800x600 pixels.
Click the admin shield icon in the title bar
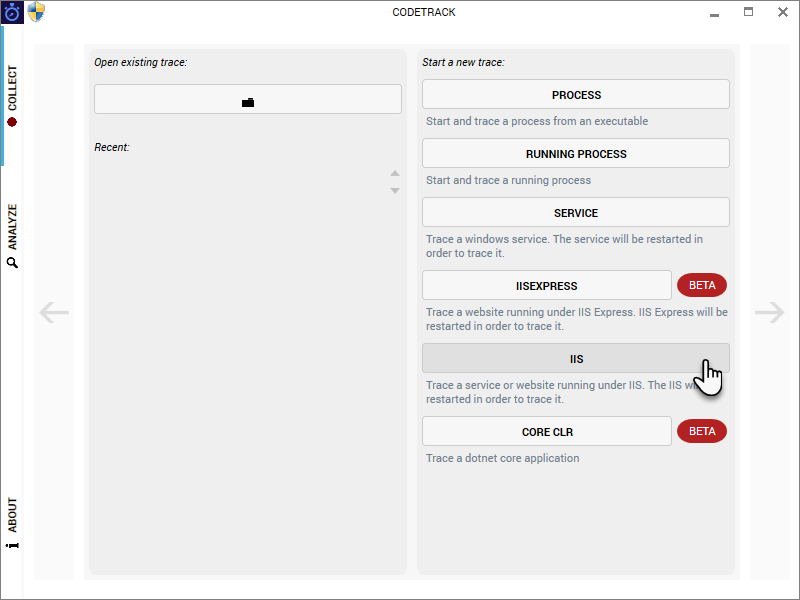36,12
